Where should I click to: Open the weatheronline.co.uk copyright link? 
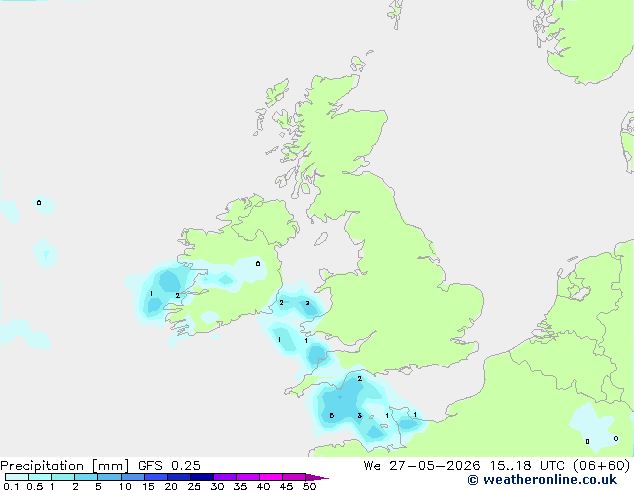pos(542,480)
